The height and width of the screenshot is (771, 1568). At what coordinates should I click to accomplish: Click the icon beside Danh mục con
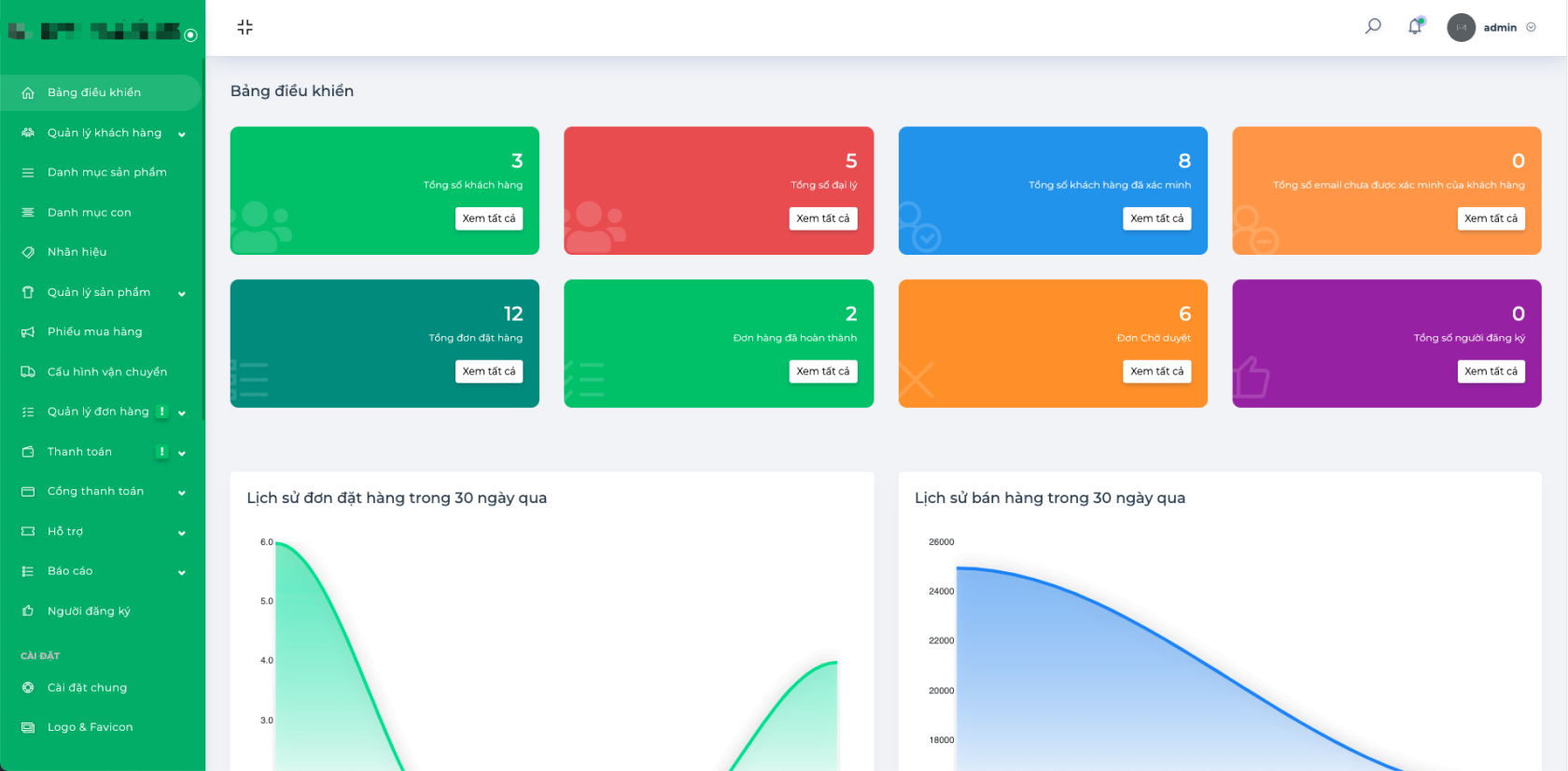[x=28, y=213]
